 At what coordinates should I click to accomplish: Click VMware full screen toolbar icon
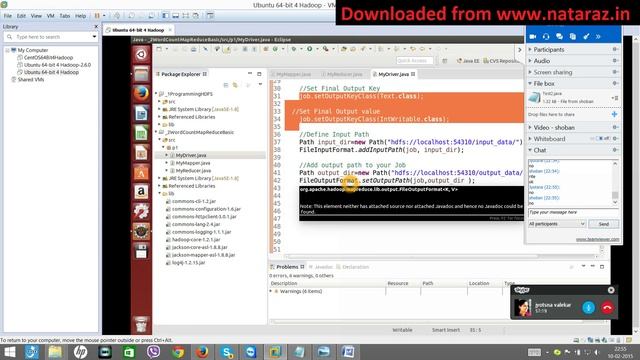pos(186,16)
